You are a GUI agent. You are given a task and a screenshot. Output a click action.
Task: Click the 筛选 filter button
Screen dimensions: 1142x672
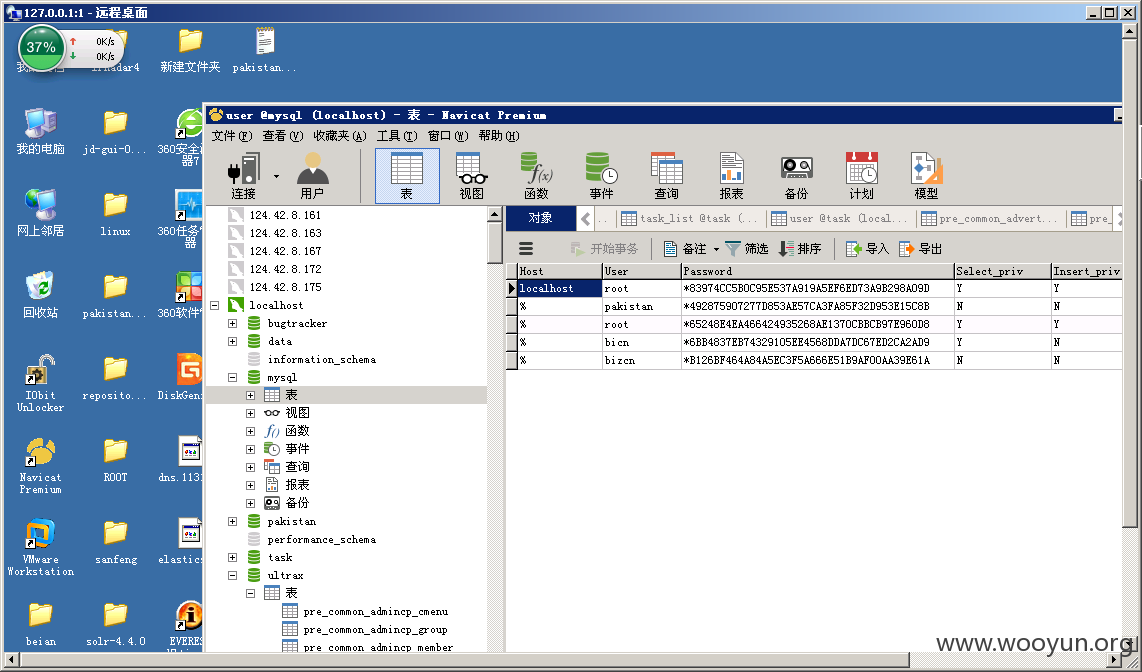coord(747,249)
